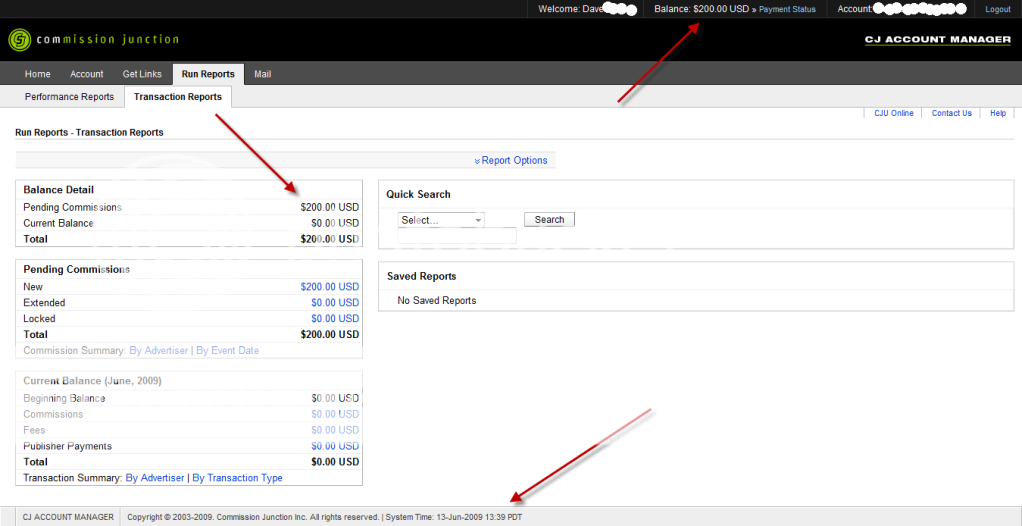
Task: Open the CJU Online link
Action: click(x=894, y=113)
